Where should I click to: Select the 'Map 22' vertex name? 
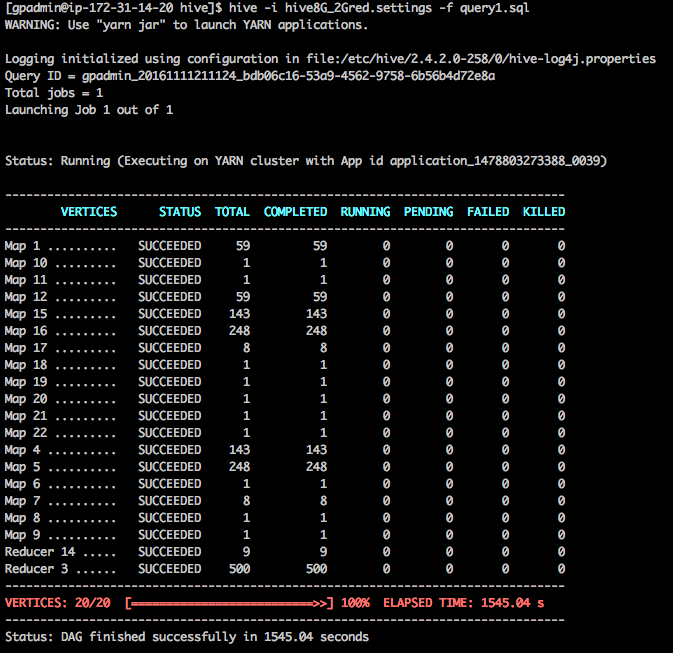click(x=26, y=433)
